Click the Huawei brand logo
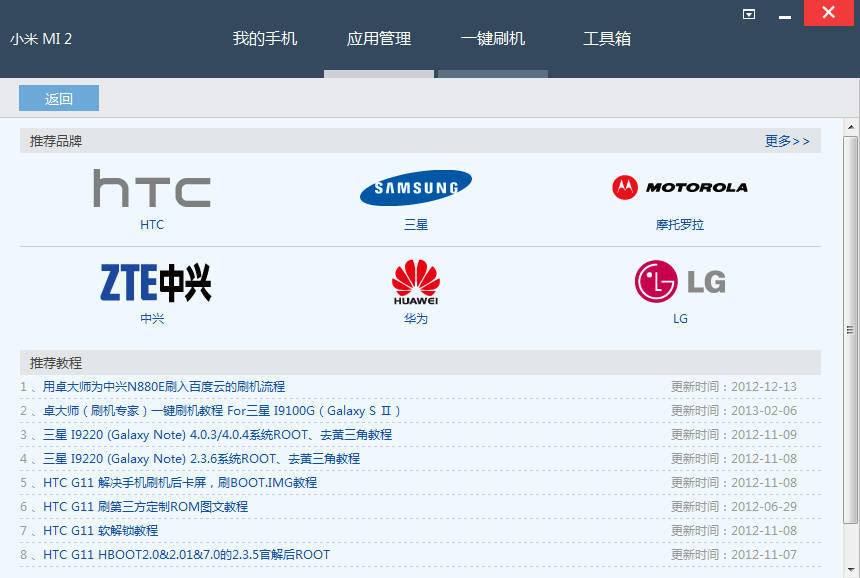The width and height of the screenshot is (860, 578). [416, 282]
